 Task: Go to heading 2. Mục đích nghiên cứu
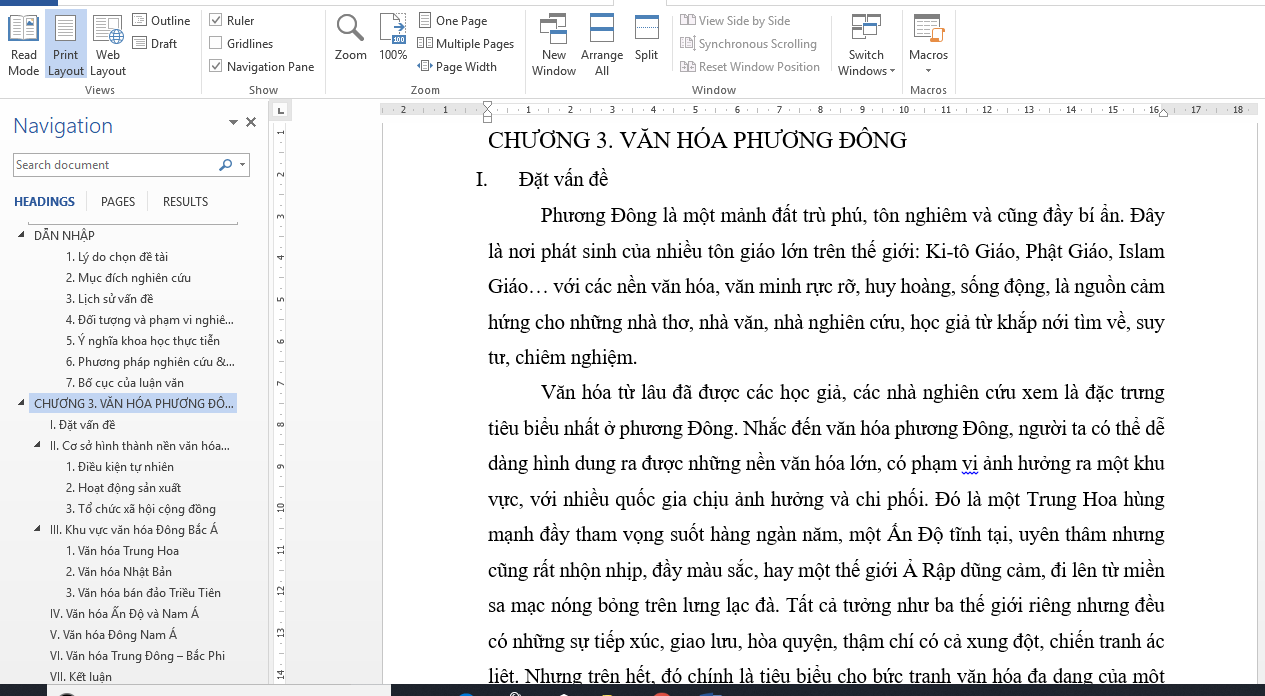click(x=128, y=278)
